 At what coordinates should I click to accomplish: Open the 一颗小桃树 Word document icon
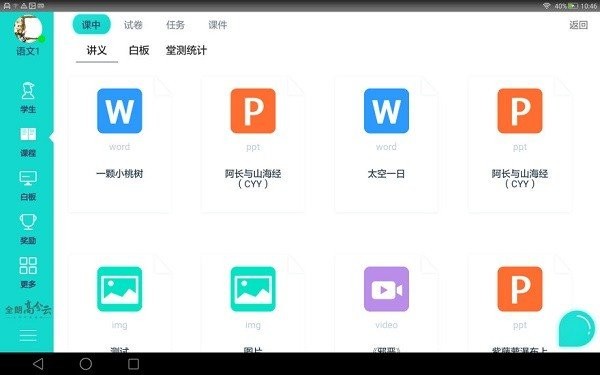119,111
